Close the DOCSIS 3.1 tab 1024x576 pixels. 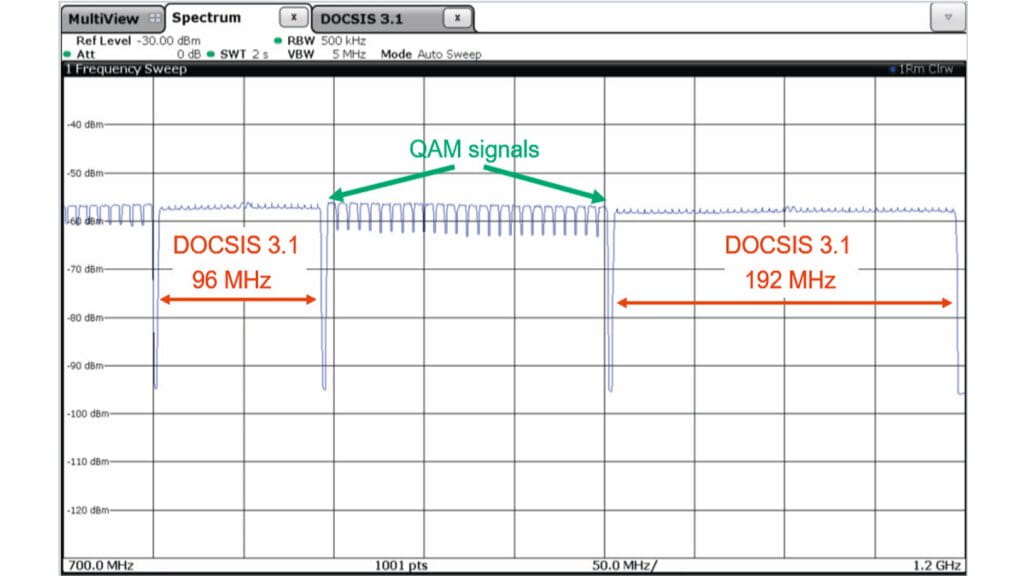click(x=456, y=17)
